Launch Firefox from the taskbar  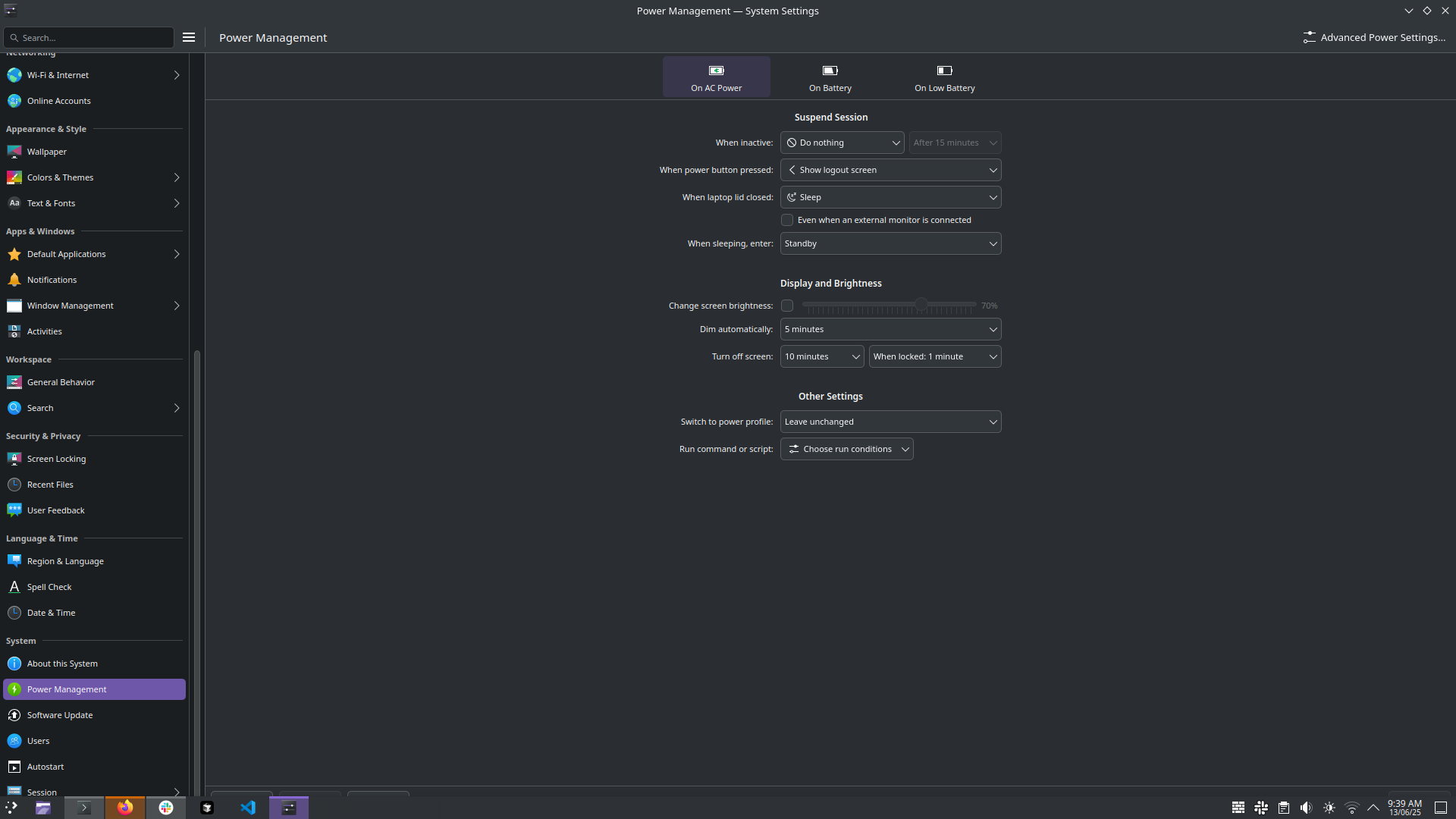(x=125, y=808)
